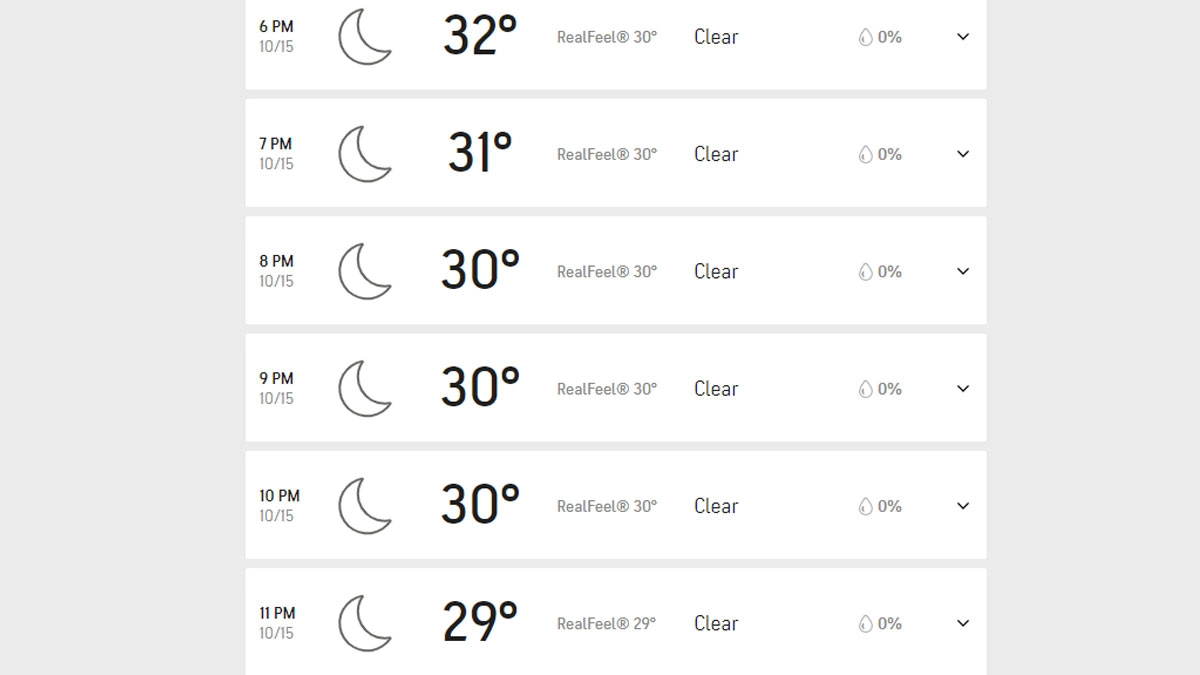Click the moon icon for 6 PM

coord(364,37)
